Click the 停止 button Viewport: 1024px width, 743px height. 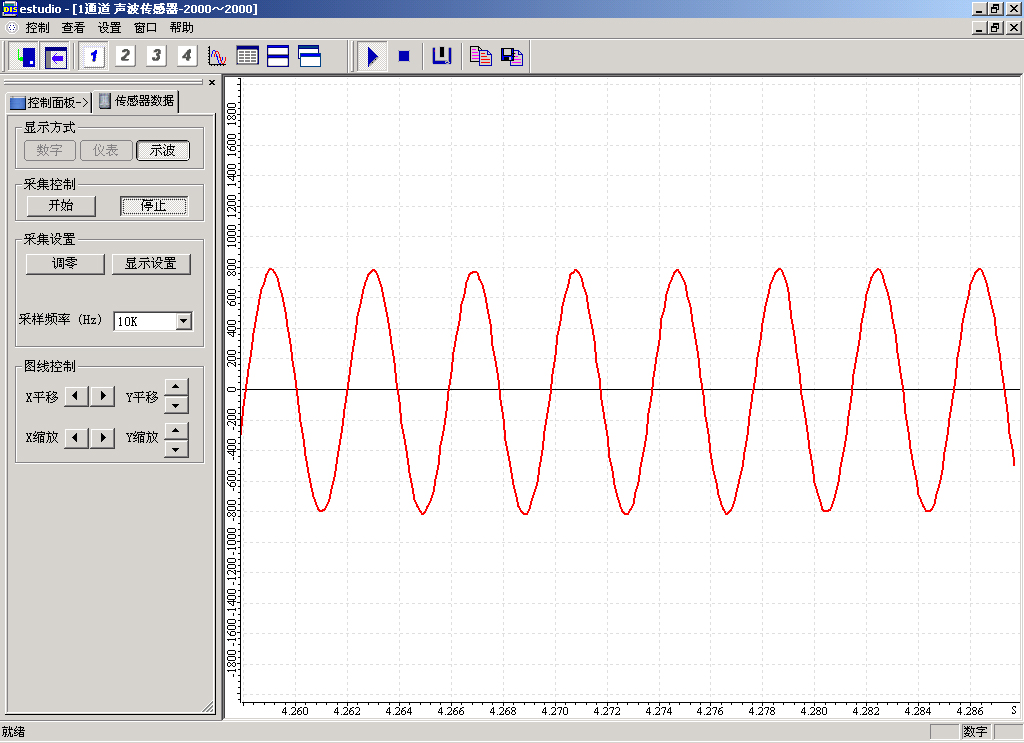click(x=154, y=206)
